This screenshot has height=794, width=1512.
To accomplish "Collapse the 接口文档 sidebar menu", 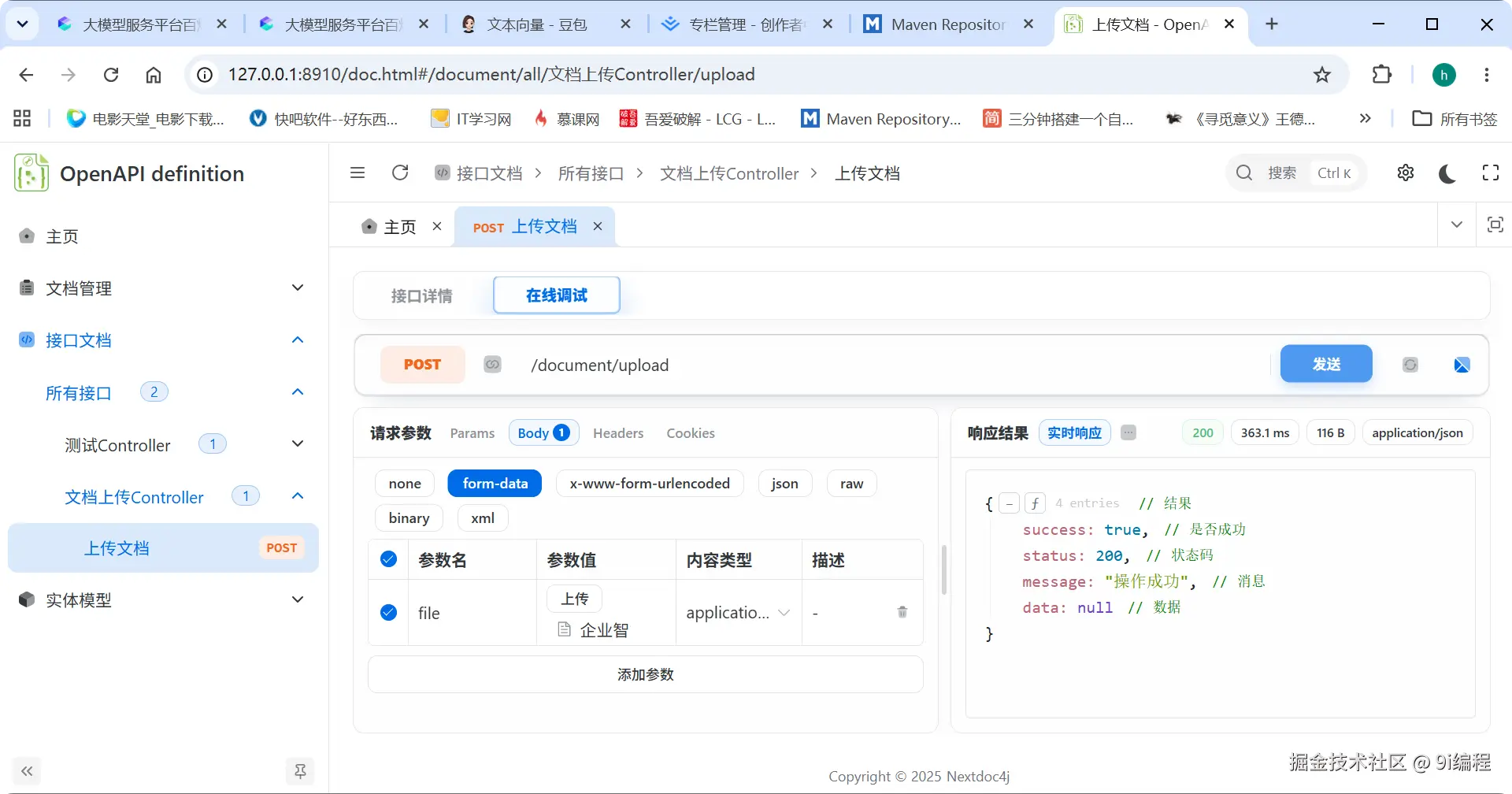I will coord(161,340).
